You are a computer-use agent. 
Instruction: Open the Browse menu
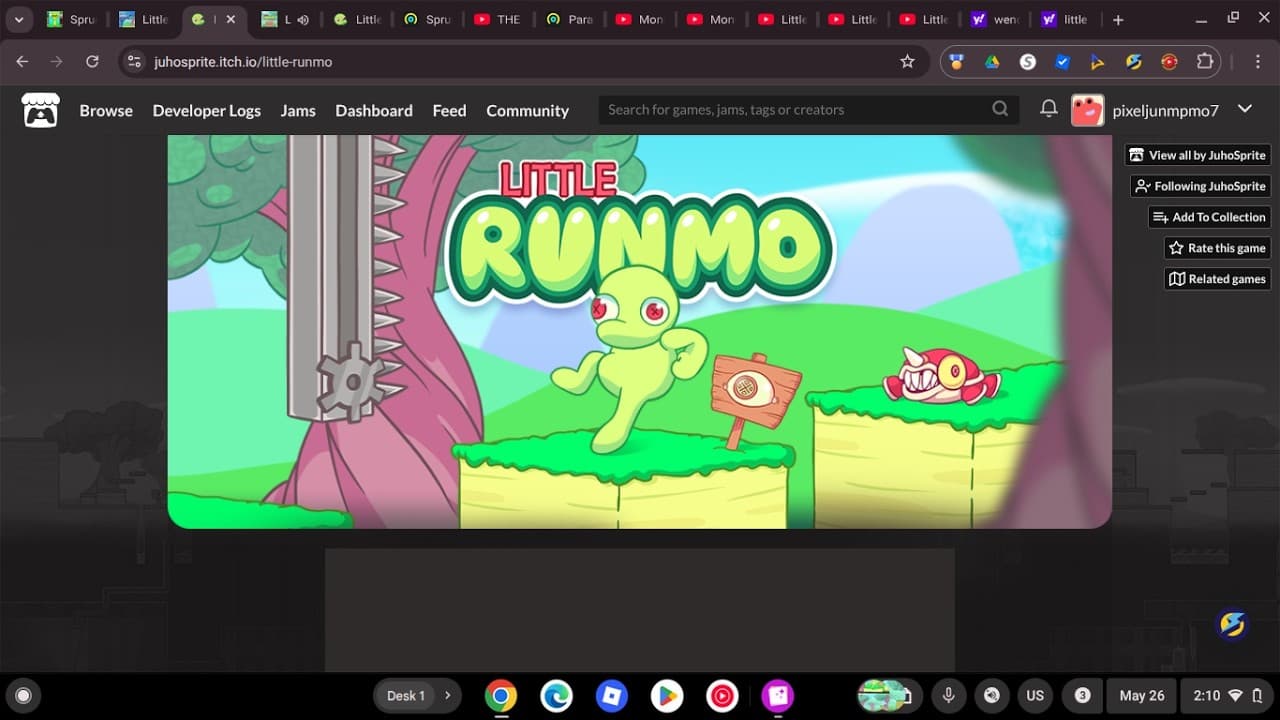pyautogui.click(x=106, y=110)
